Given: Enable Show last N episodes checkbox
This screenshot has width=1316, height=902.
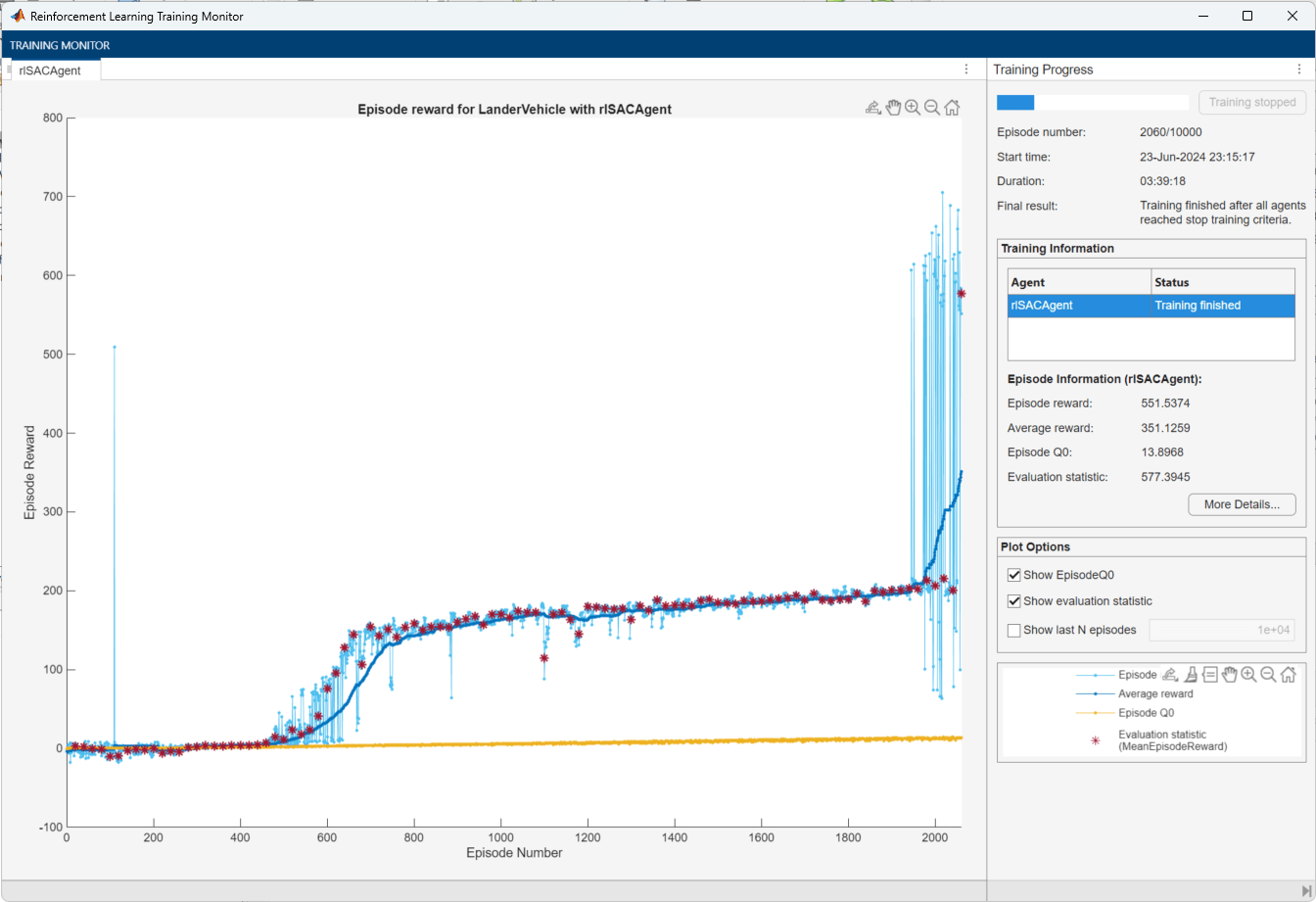Looking at the screenshot, I should (x=1013, y=630).
